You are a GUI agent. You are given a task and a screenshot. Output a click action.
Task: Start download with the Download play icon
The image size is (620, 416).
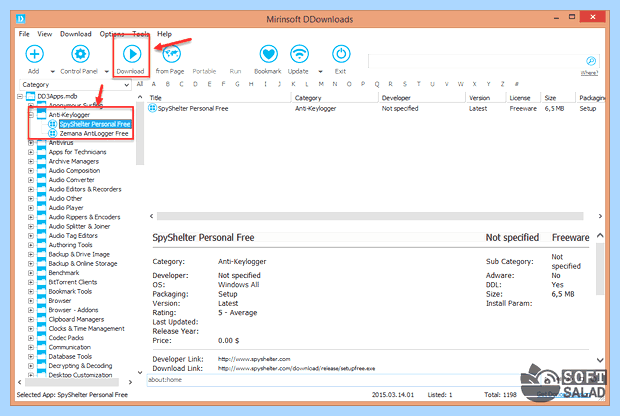click(132, 54)
